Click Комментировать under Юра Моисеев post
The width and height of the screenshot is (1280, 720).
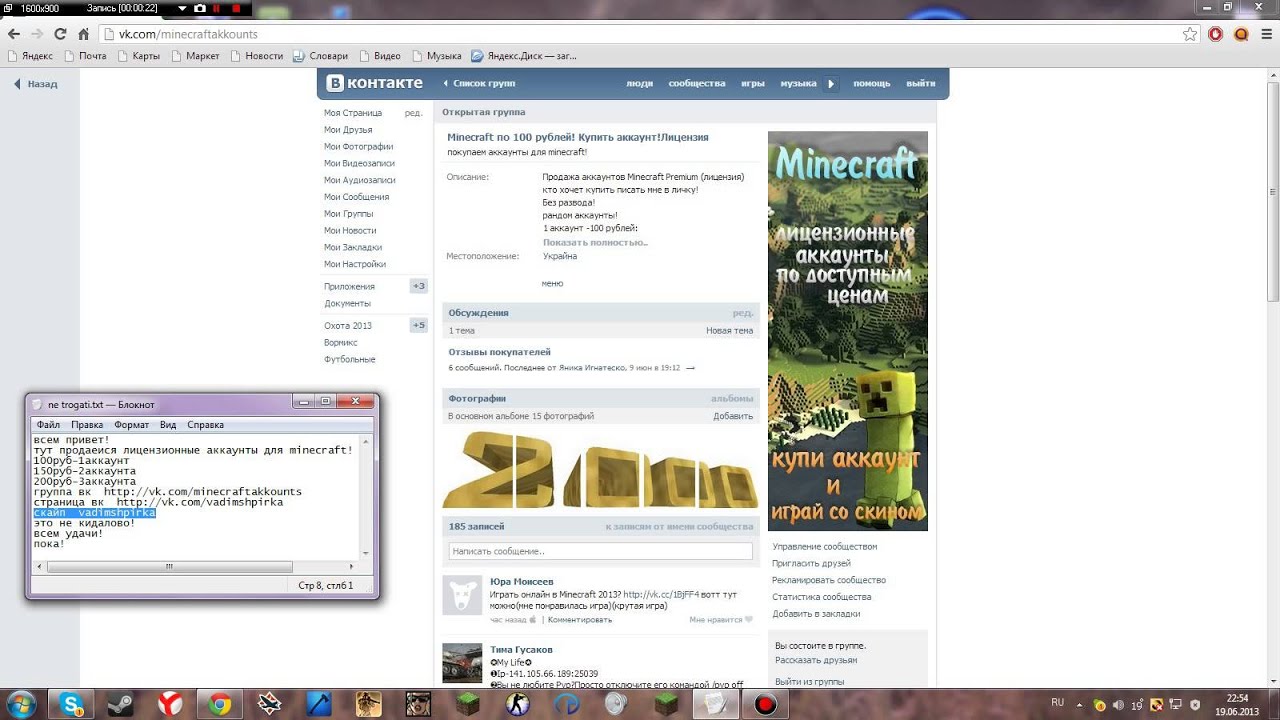click(x=579, y=619)
